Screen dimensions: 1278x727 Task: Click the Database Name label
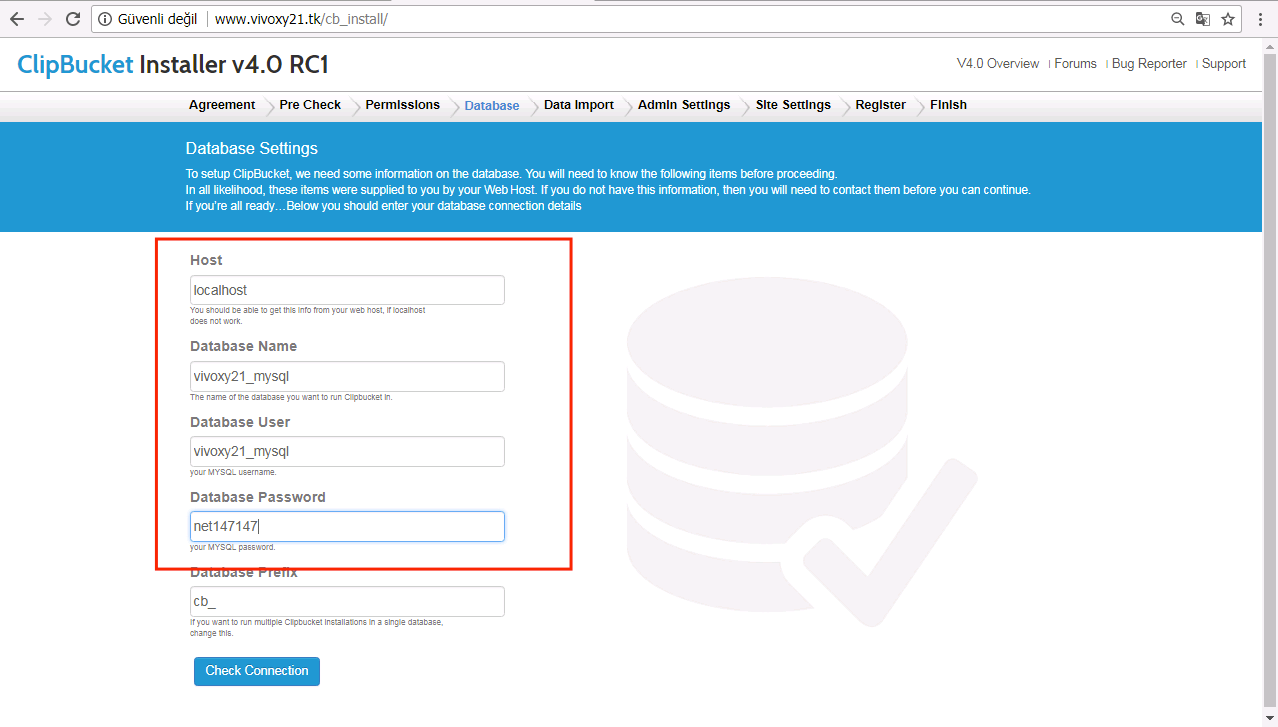click(243, 346)
